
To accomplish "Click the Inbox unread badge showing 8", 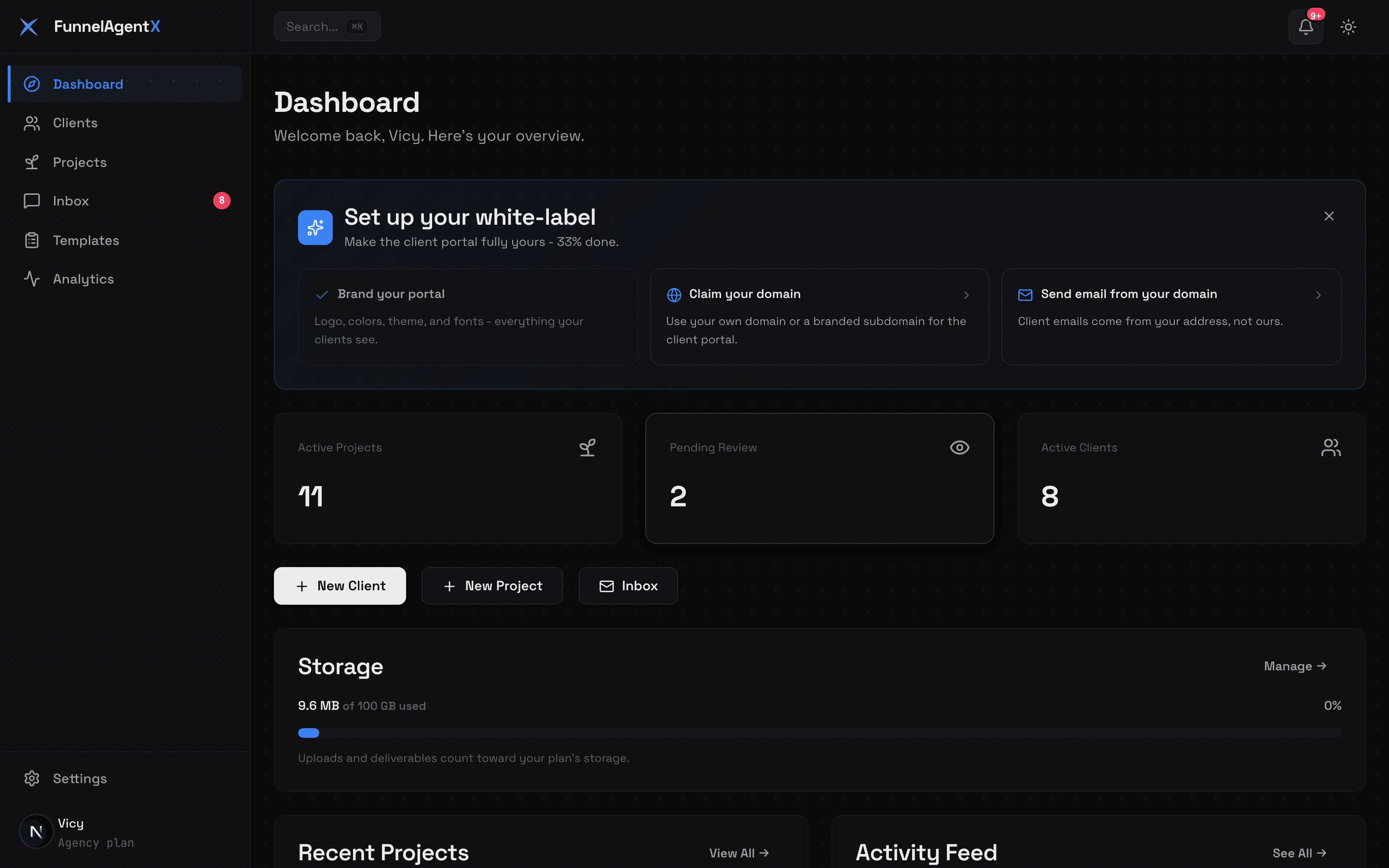I will 221,200.
